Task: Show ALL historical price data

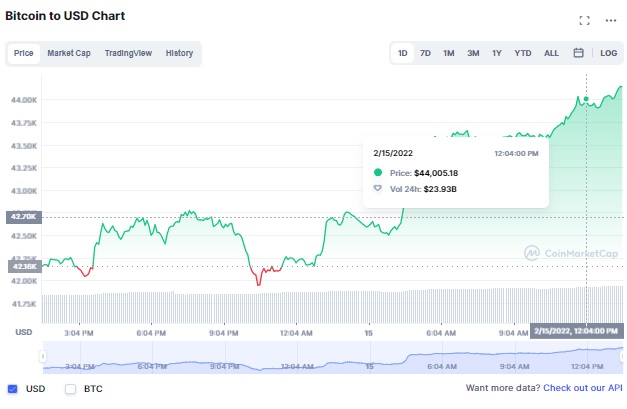Action: pos(551,53)
